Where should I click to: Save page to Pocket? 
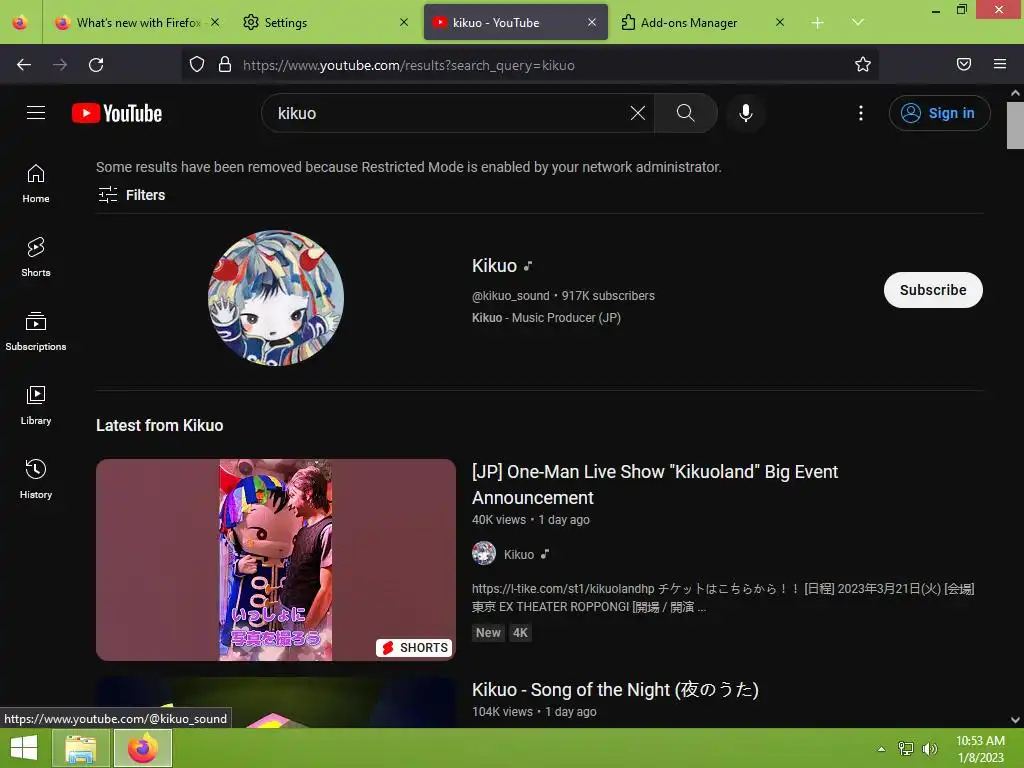click(964, 64)
